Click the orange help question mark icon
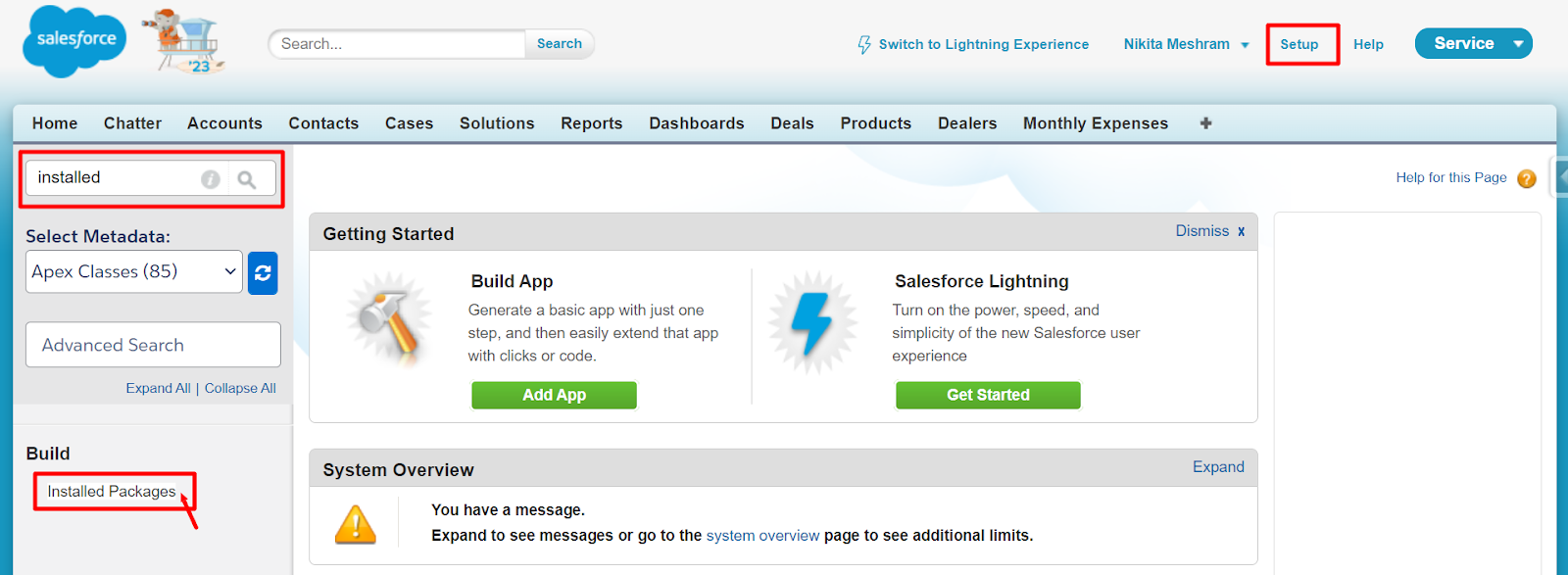1568x575 pixels. point(1527,178)
